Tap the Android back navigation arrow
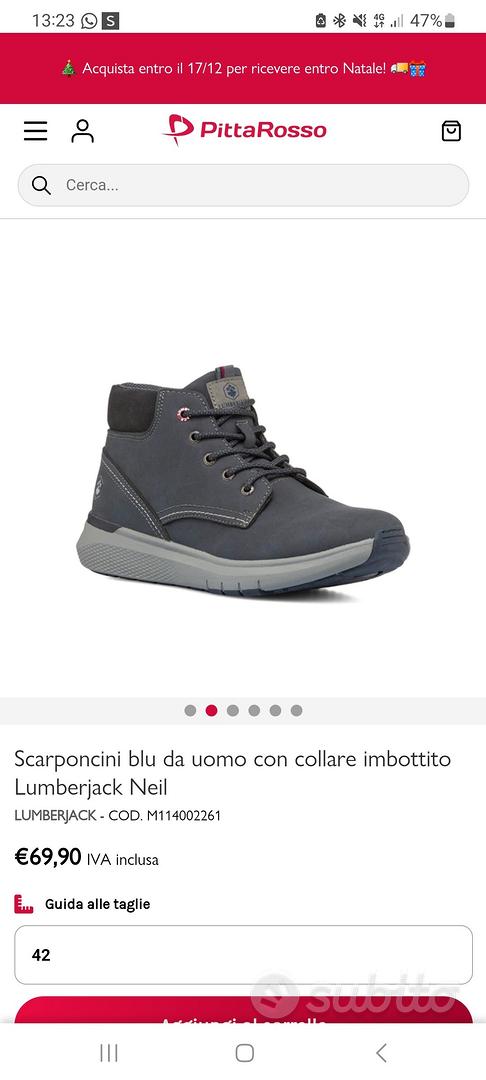Image resolution: width=486 pixels, height=1080 pixels. (381, 1052)
